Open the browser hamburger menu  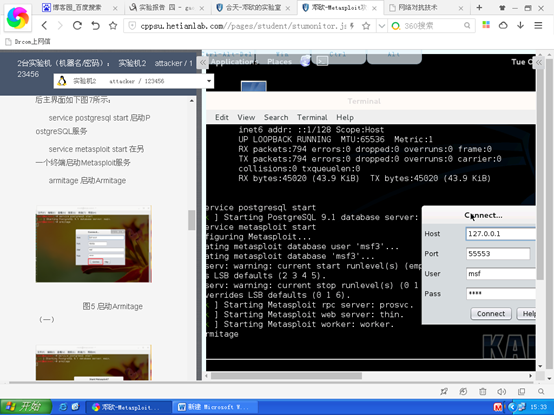[x=538, y=25]
